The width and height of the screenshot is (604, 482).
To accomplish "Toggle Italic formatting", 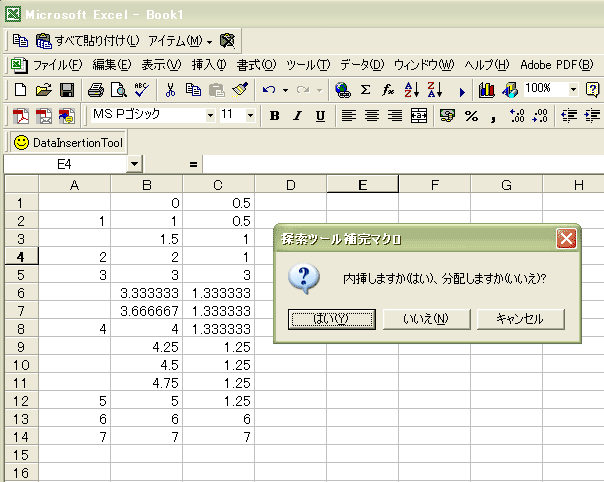I will tap(297, 116).
